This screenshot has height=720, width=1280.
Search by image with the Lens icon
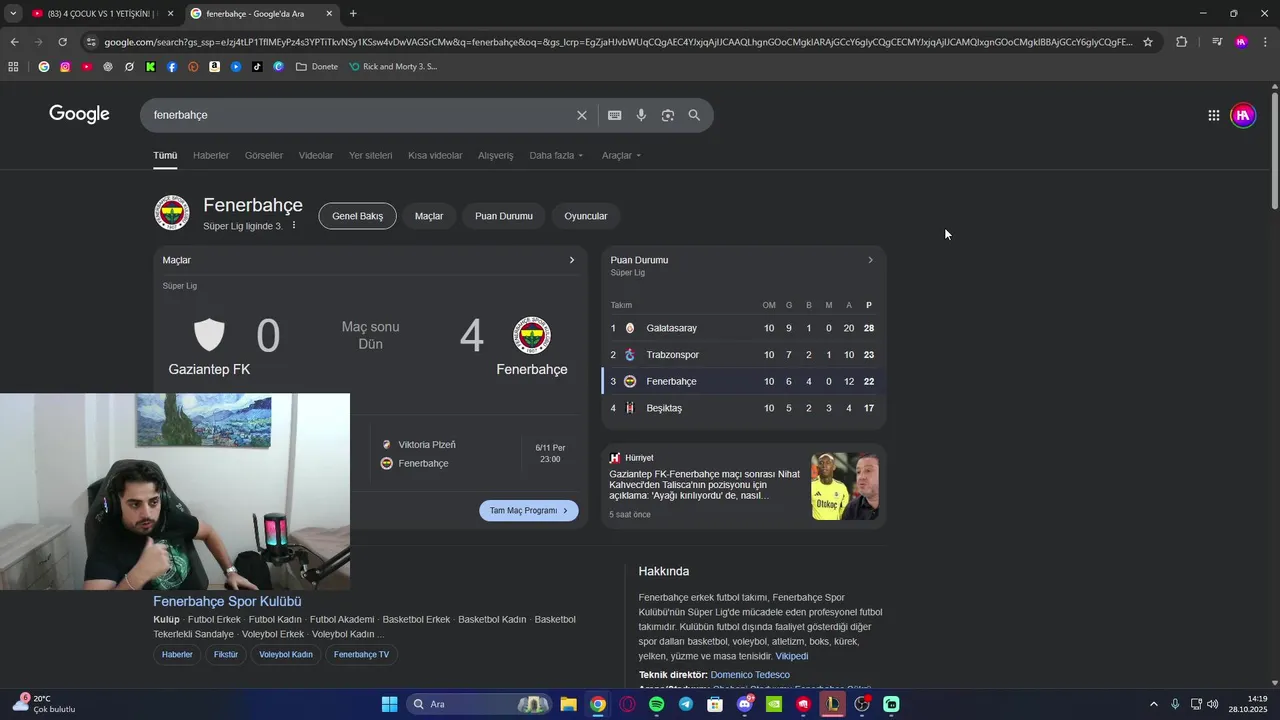668,115
